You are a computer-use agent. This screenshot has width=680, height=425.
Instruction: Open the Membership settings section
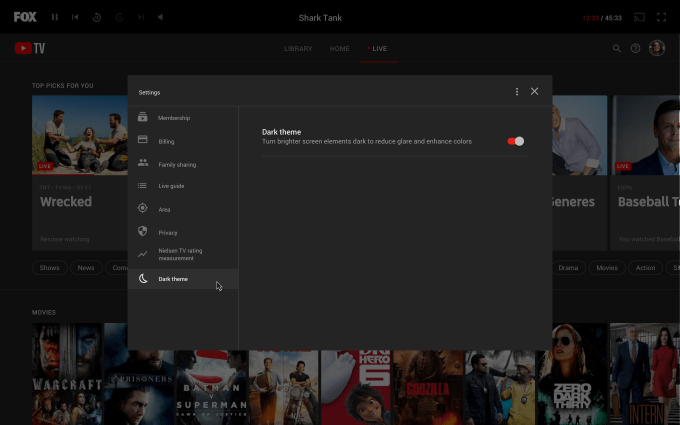coord(173,118)
